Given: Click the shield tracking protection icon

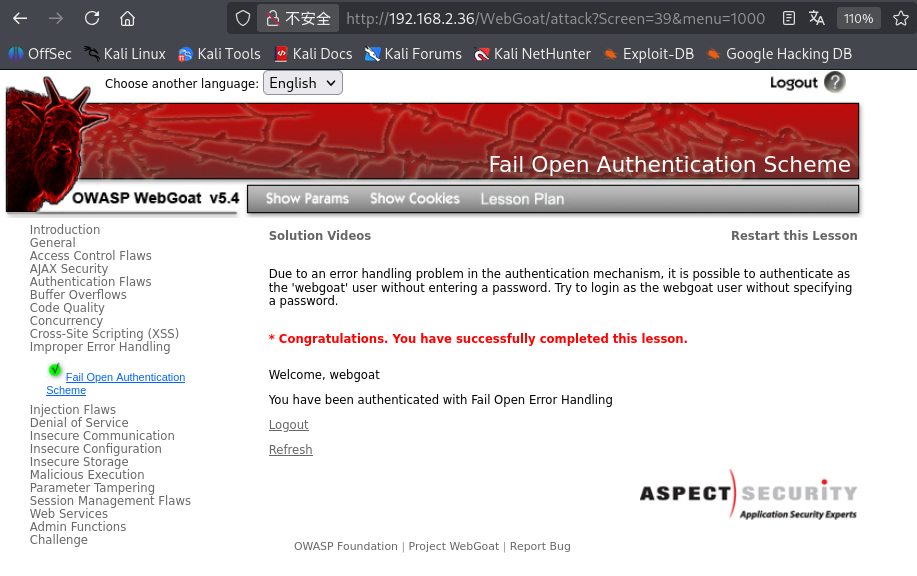Looking at the screenshot, I should coord(243,19).
